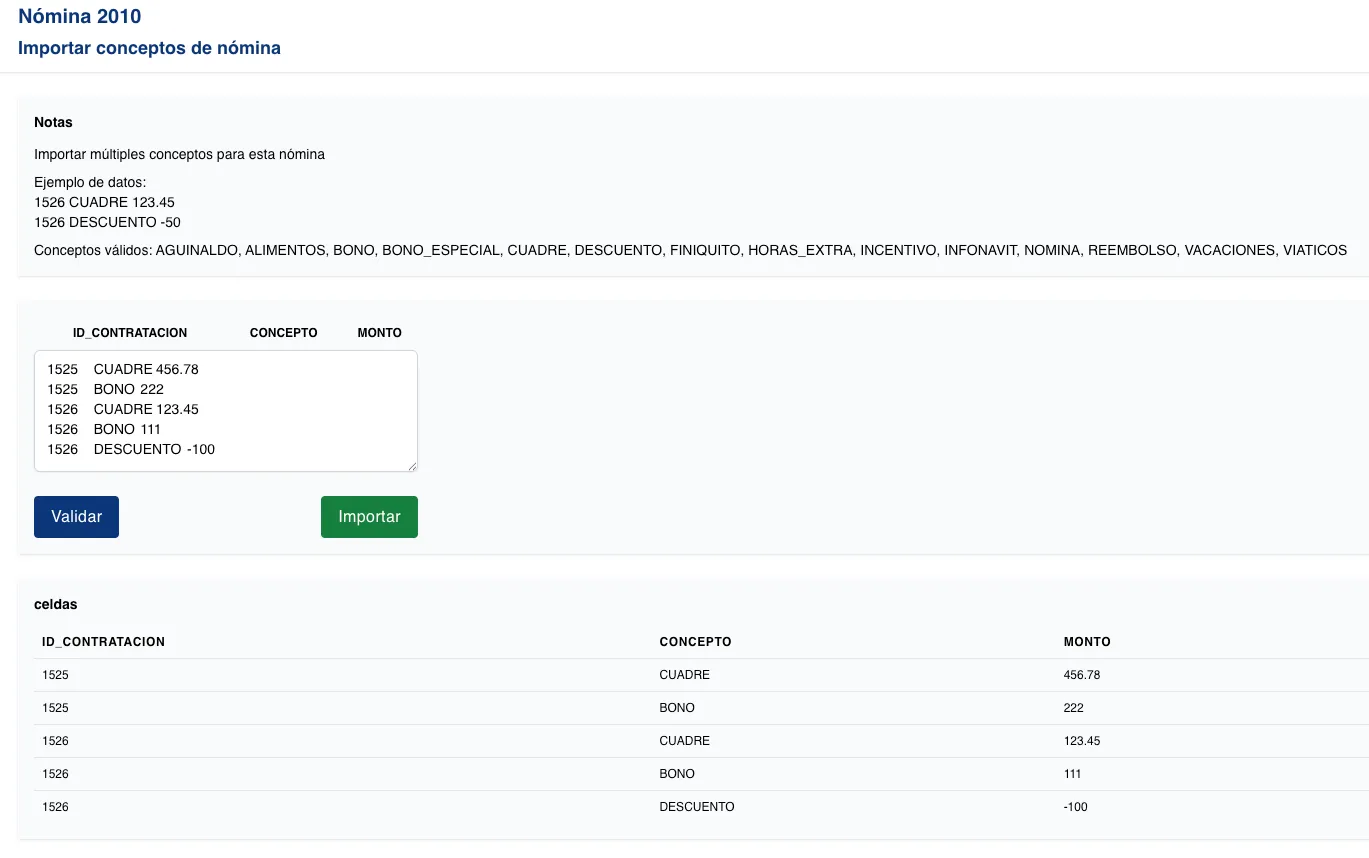
Task: Click the ID_CONTRATACION label above the text area
Action: pyautogui.click(x=130, y=333)
